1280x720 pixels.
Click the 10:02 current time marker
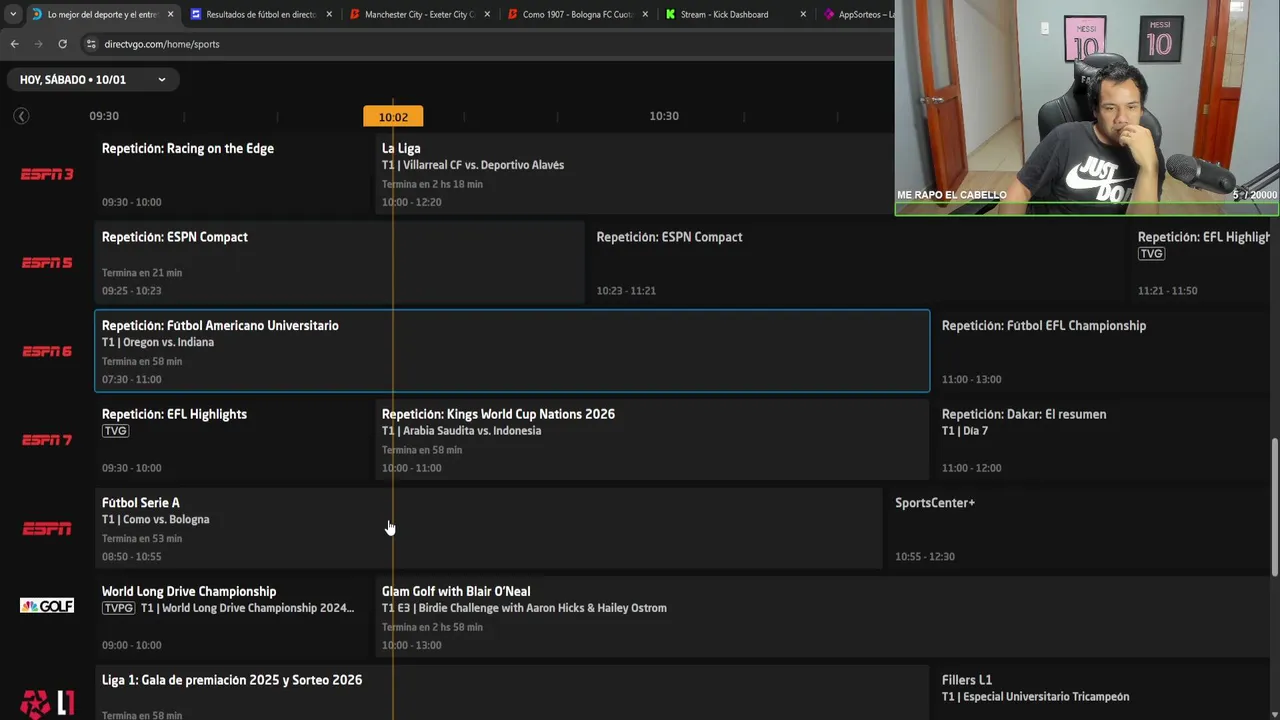click(x=393, y=117)
